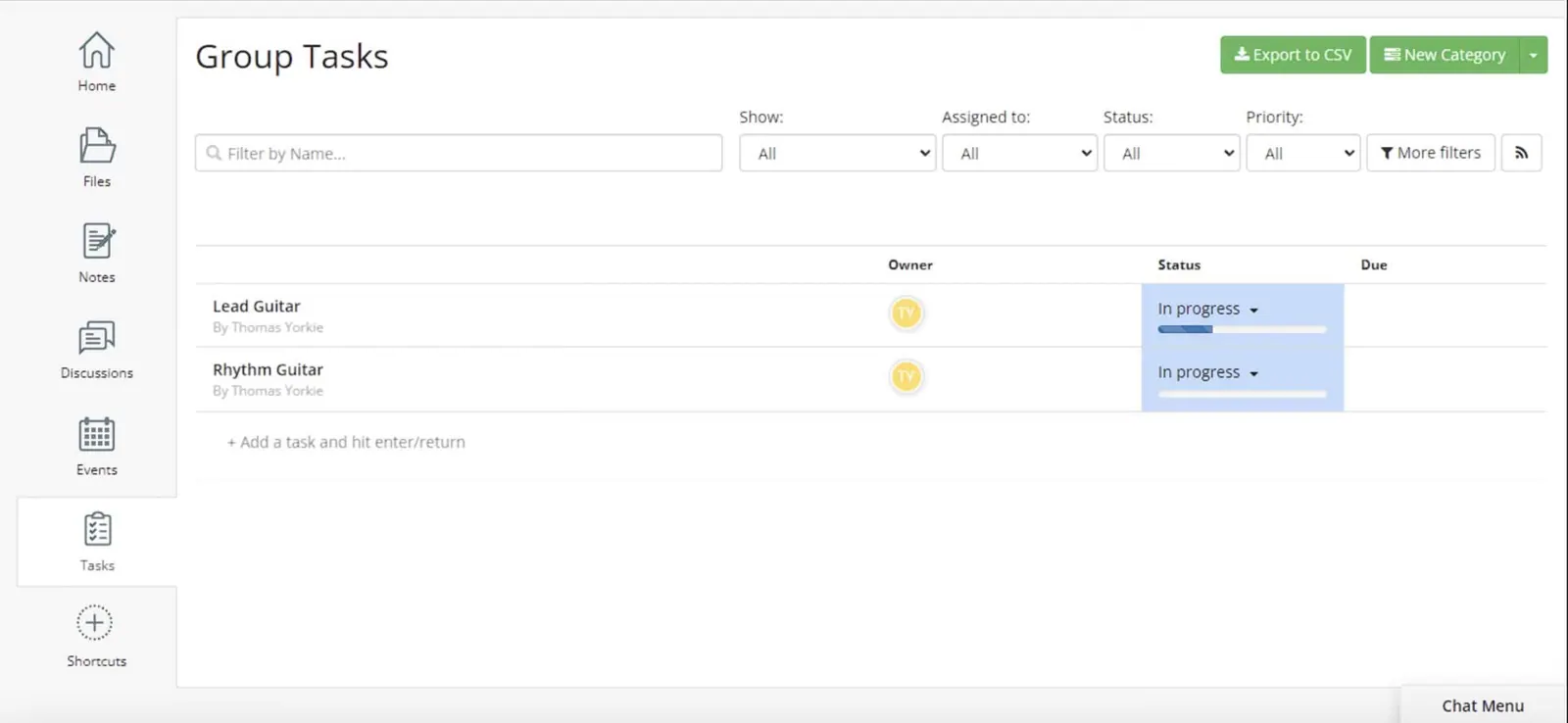Click the Owner column header
This screenshot has height=723, width=1568.
coord(910,265)
